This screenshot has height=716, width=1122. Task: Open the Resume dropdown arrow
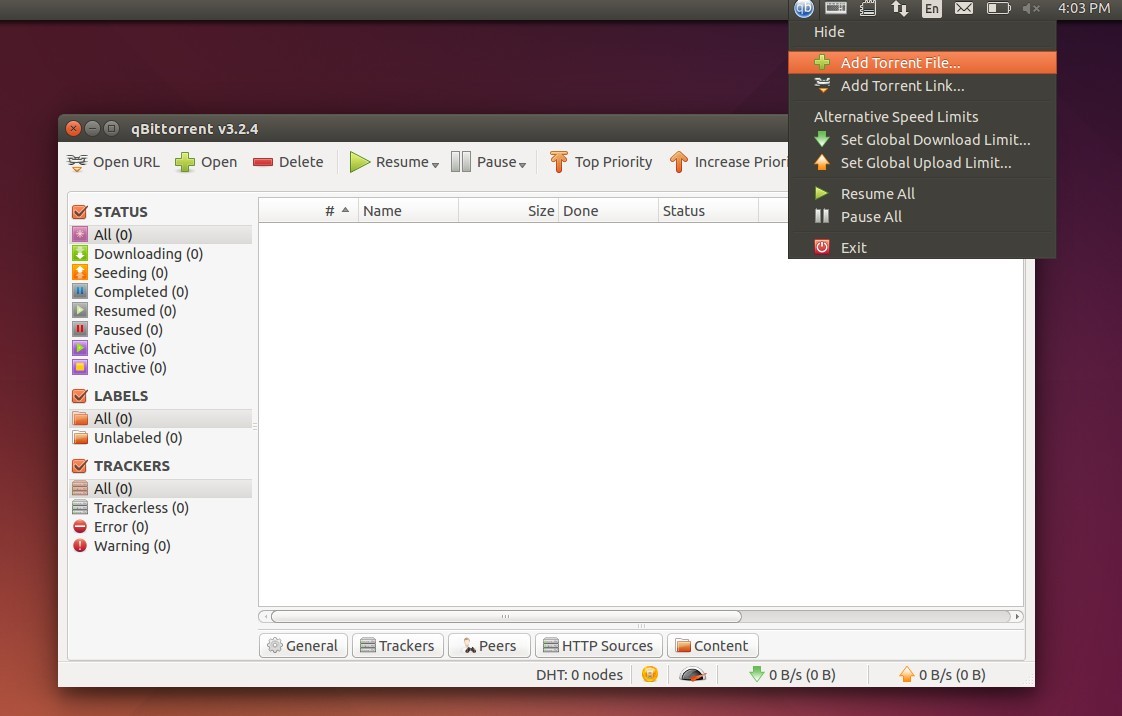(x=435, y=165)
